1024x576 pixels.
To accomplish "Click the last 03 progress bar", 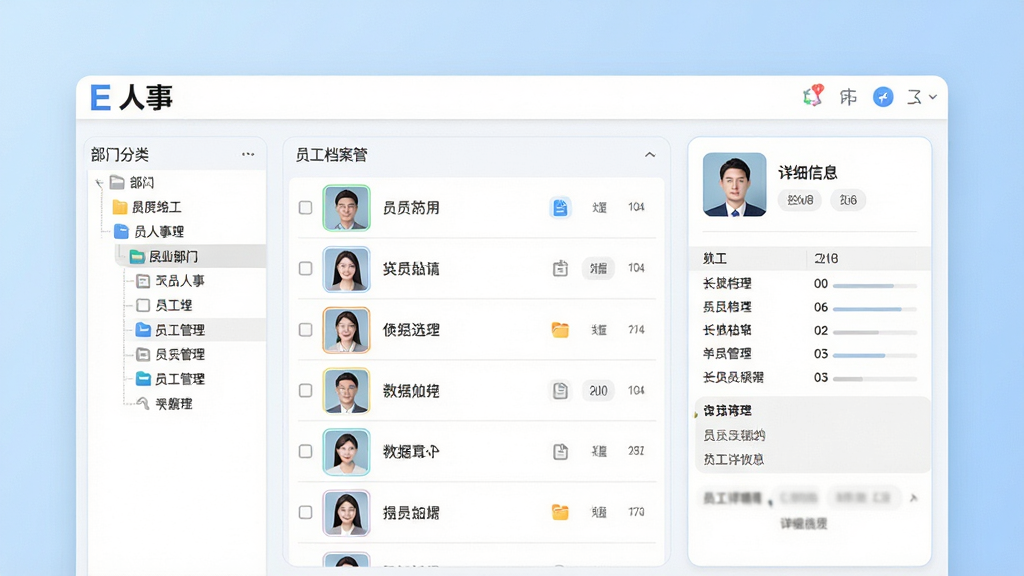I will pyautogui.click(x=875, y=379).
